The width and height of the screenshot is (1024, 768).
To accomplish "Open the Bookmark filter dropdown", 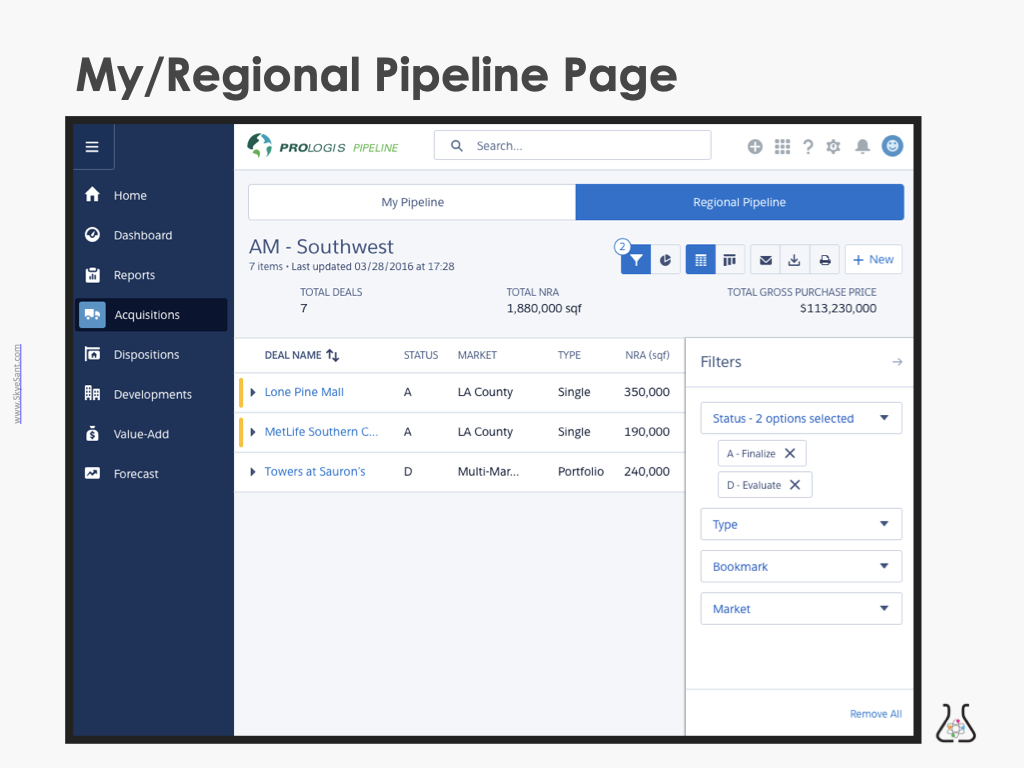I will pyautogui.click(x=801, y=566).
